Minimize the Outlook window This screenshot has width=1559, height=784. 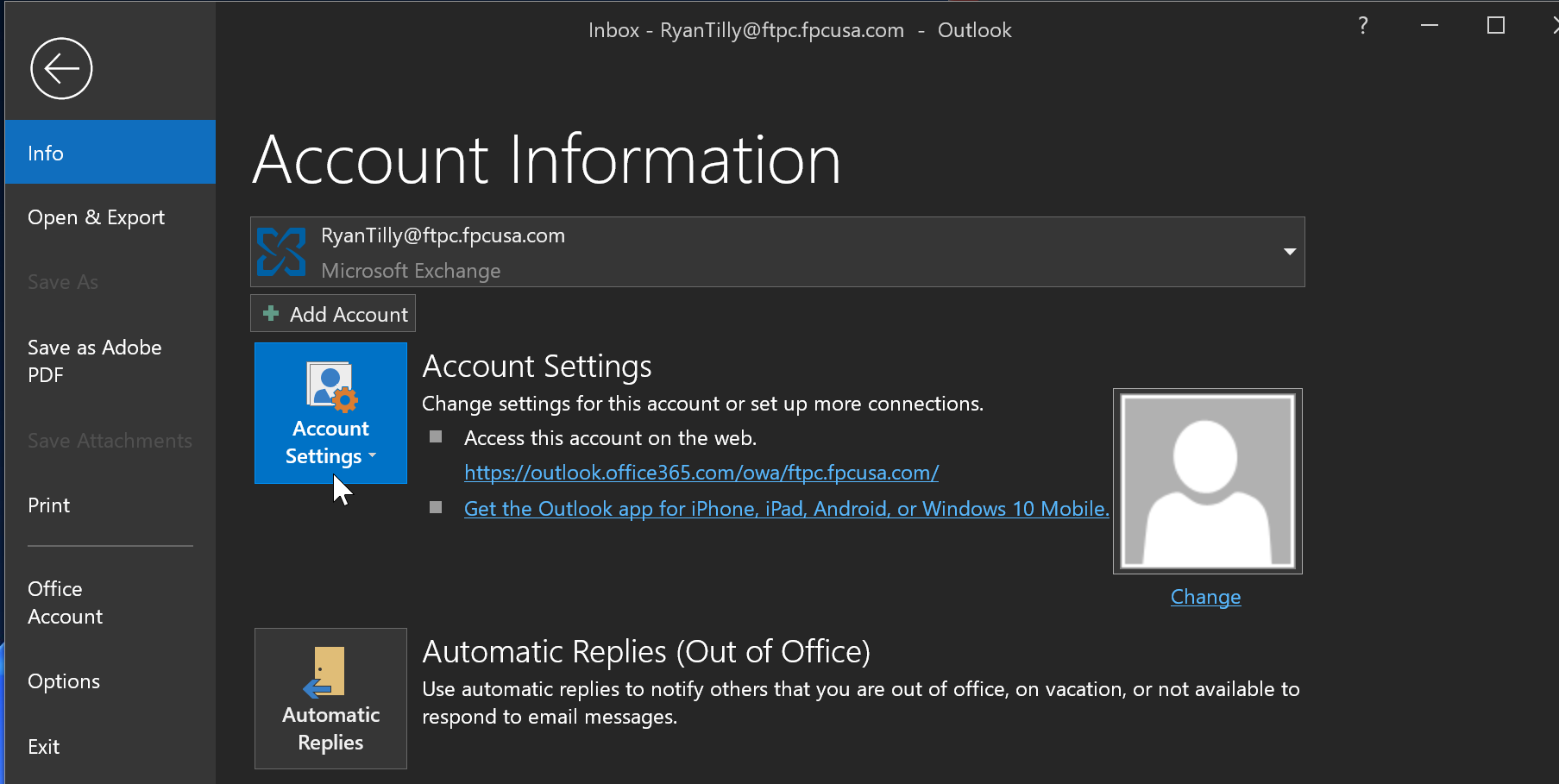click(1430, 26)
